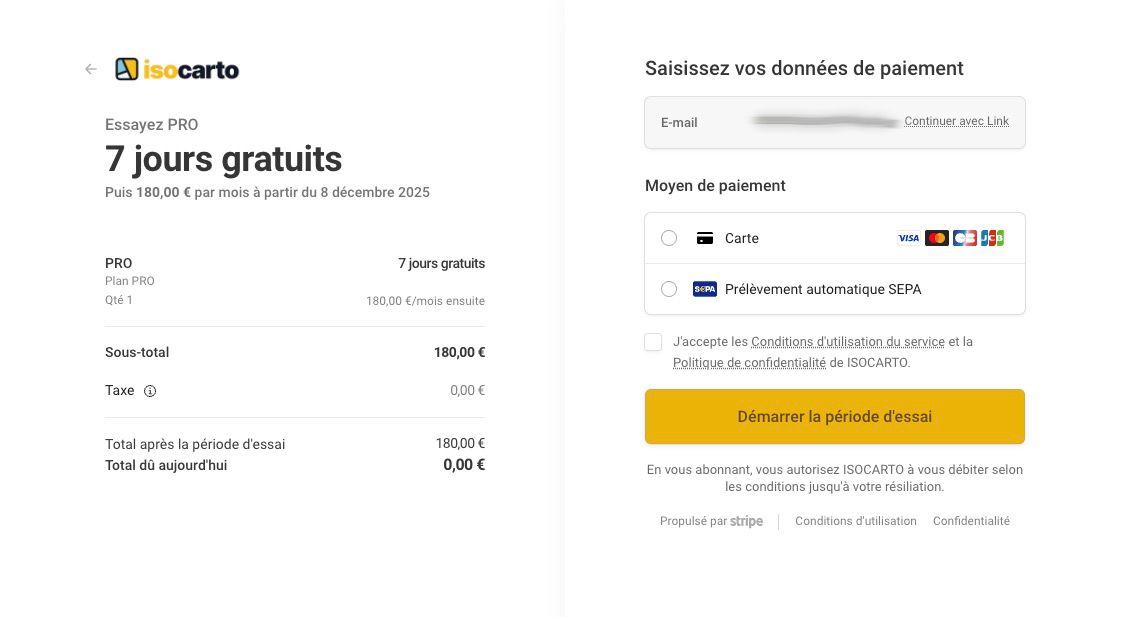
Task: Select the Carte payment method radio button
Action: pos(669,237)
